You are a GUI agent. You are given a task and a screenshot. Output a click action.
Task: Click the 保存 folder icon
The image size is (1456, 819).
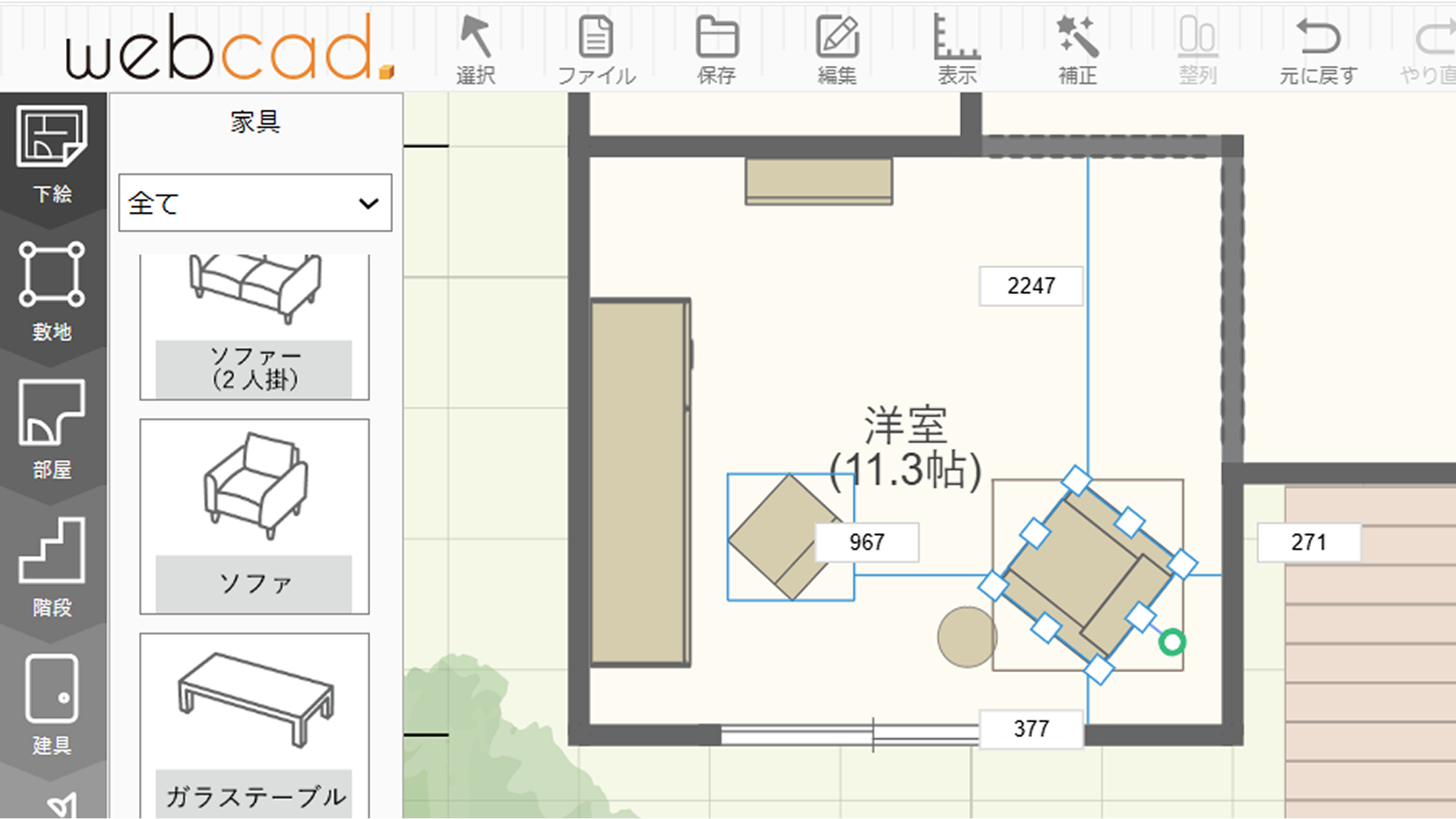pos(717,49)
